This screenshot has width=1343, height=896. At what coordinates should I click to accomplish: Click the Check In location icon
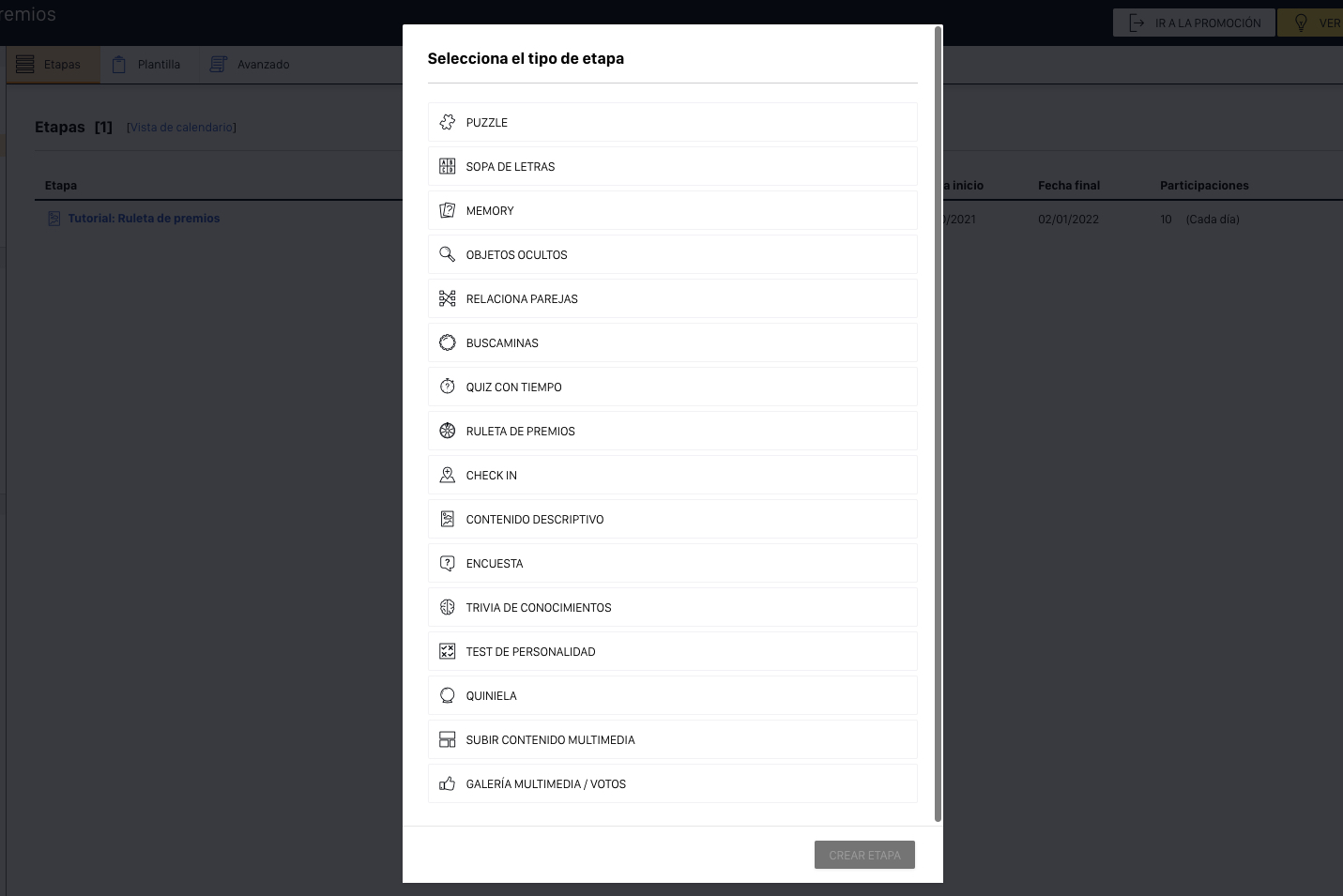pyautogui.click(x=448, y=475)
